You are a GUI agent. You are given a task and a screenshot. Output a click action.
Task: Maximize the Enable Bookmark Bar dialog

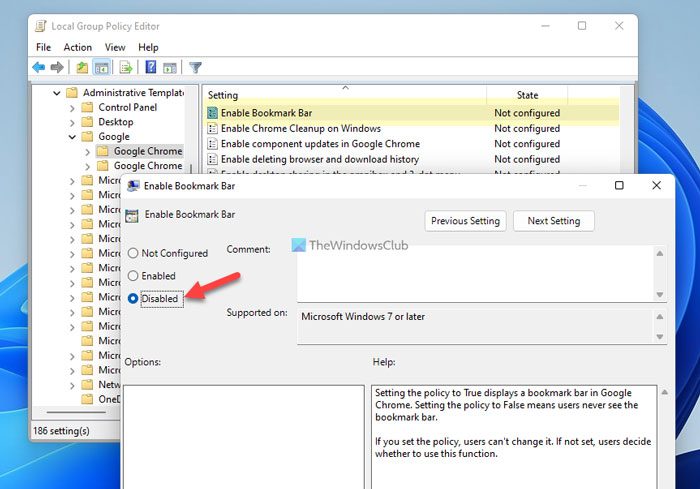[x=619, y=185]
